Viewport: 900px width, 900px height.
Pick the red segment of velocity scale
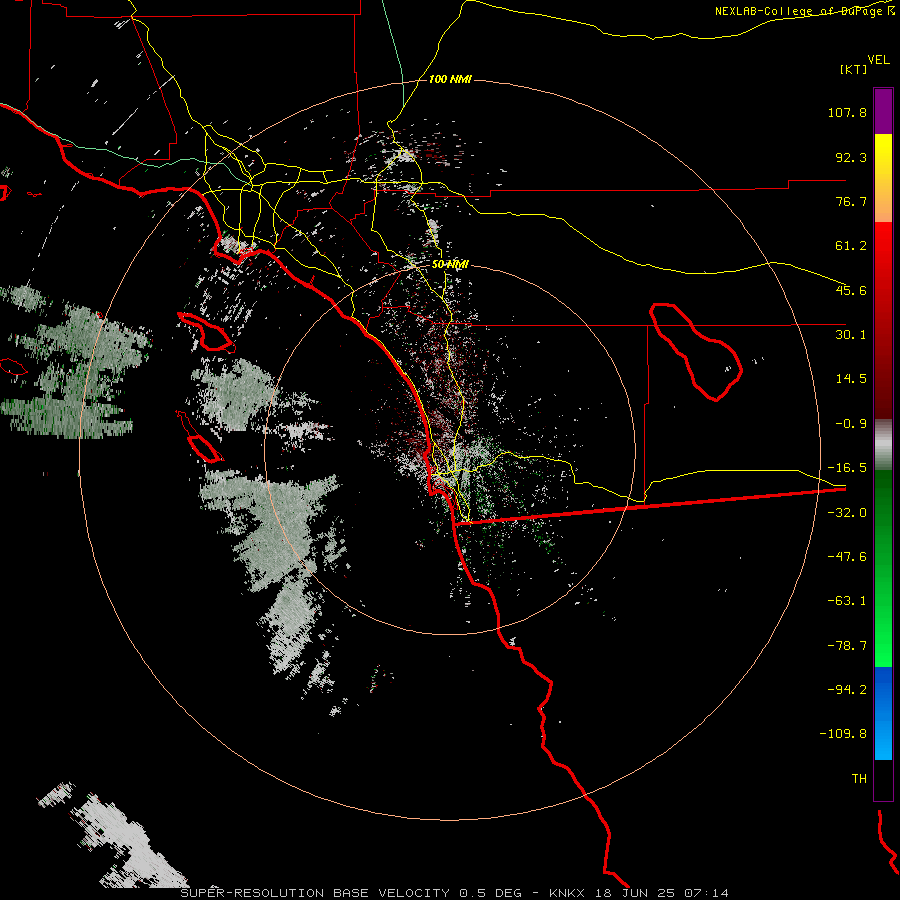tap(883, 320)
